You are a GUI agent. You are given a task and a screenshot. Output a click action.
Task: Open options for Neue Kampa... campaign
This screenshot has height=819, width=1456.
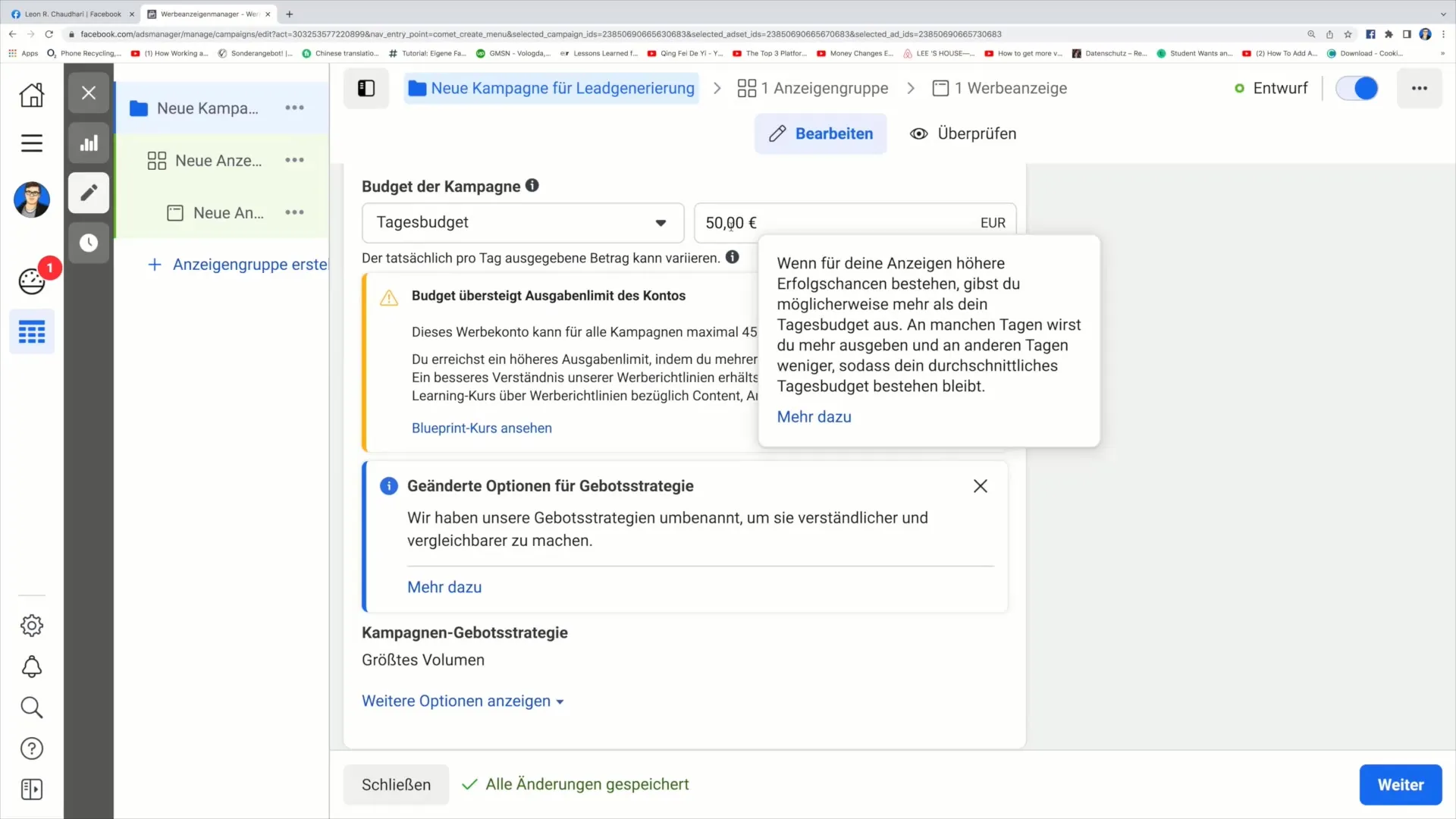coord(294,108)
